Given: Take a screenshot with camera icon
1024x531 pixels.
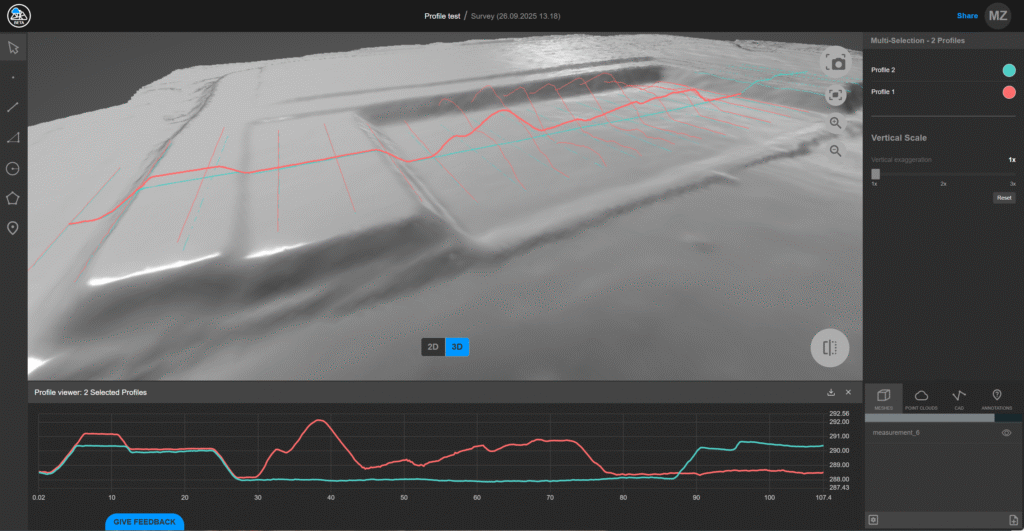Looking at the screenshot, I should 836,63.
